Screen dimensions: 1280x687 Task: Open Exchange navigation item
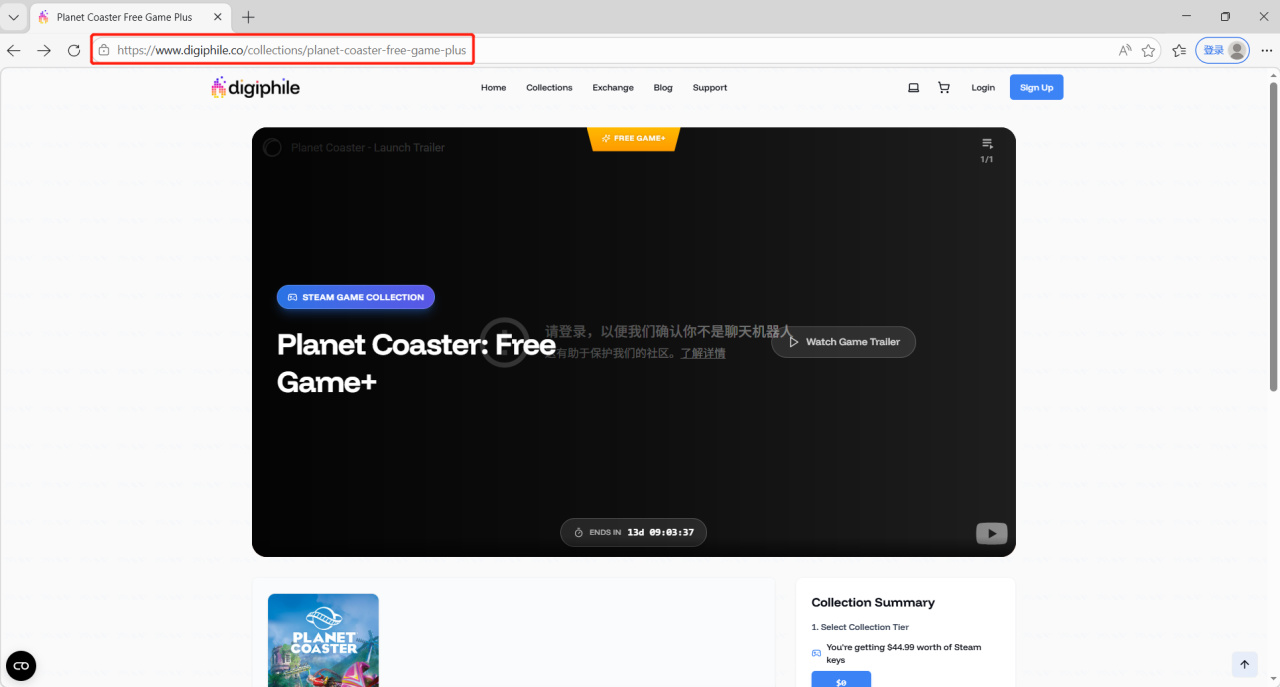point(613,88)
